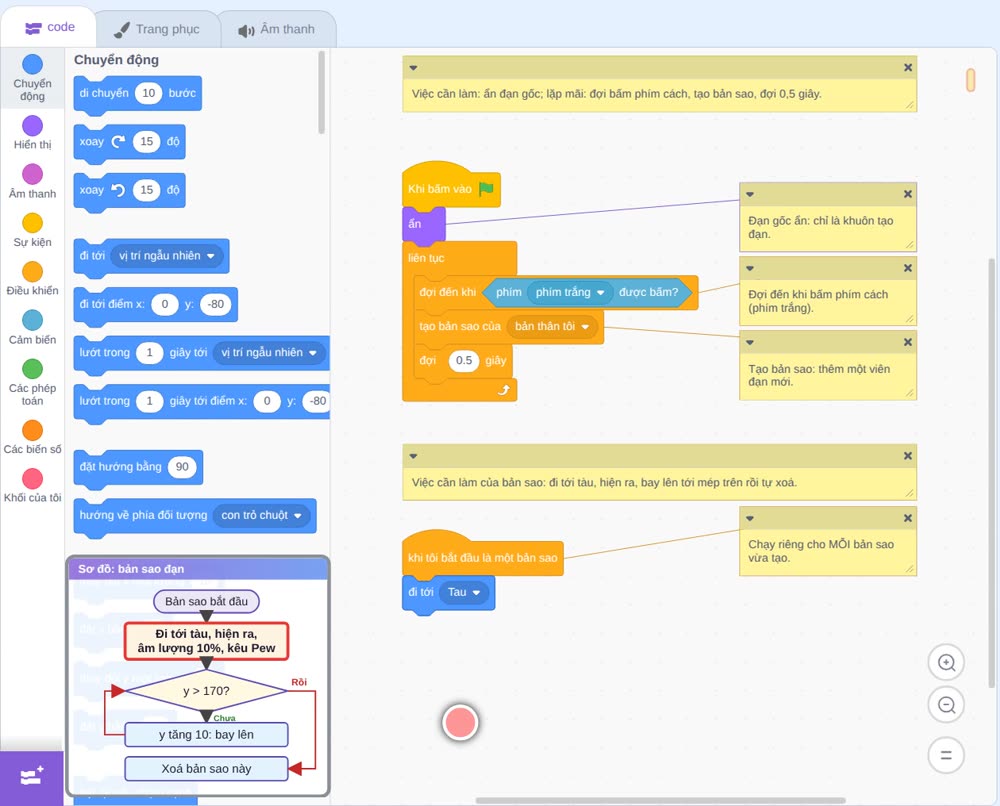Viewport: 1000px width, 806px height.
Task: Open the Hiển thị block category
Action: coord(32,133)
